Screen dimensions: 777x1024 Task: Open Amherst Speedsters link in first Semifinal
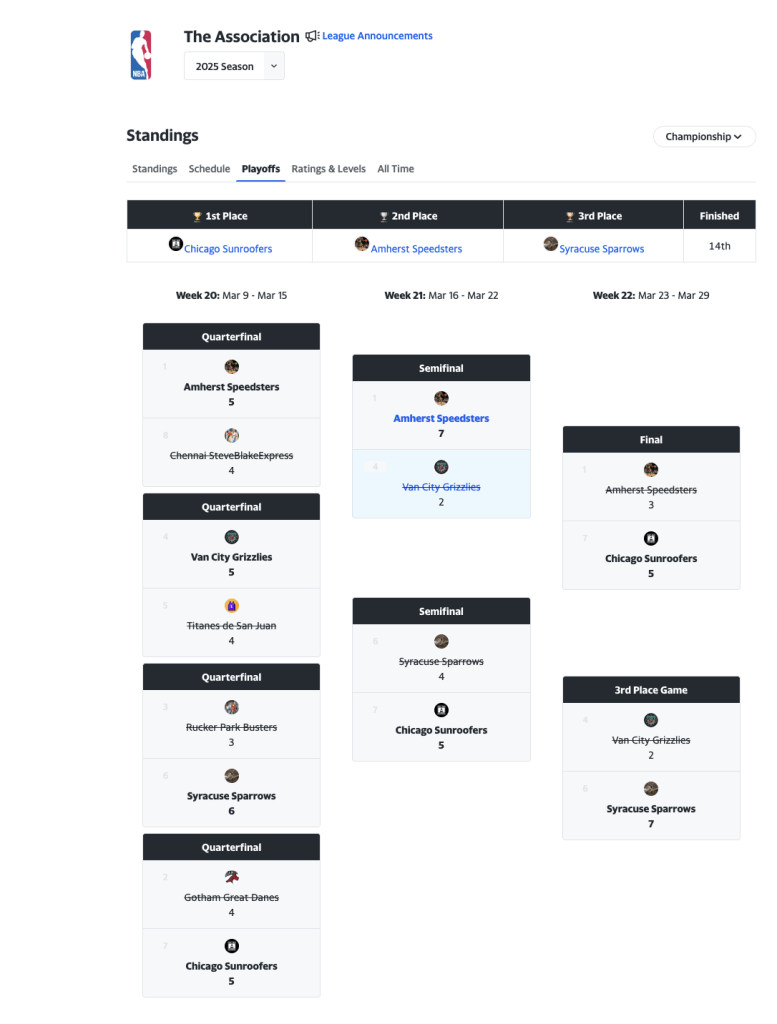pyautogui.click(x=441, y=419)
